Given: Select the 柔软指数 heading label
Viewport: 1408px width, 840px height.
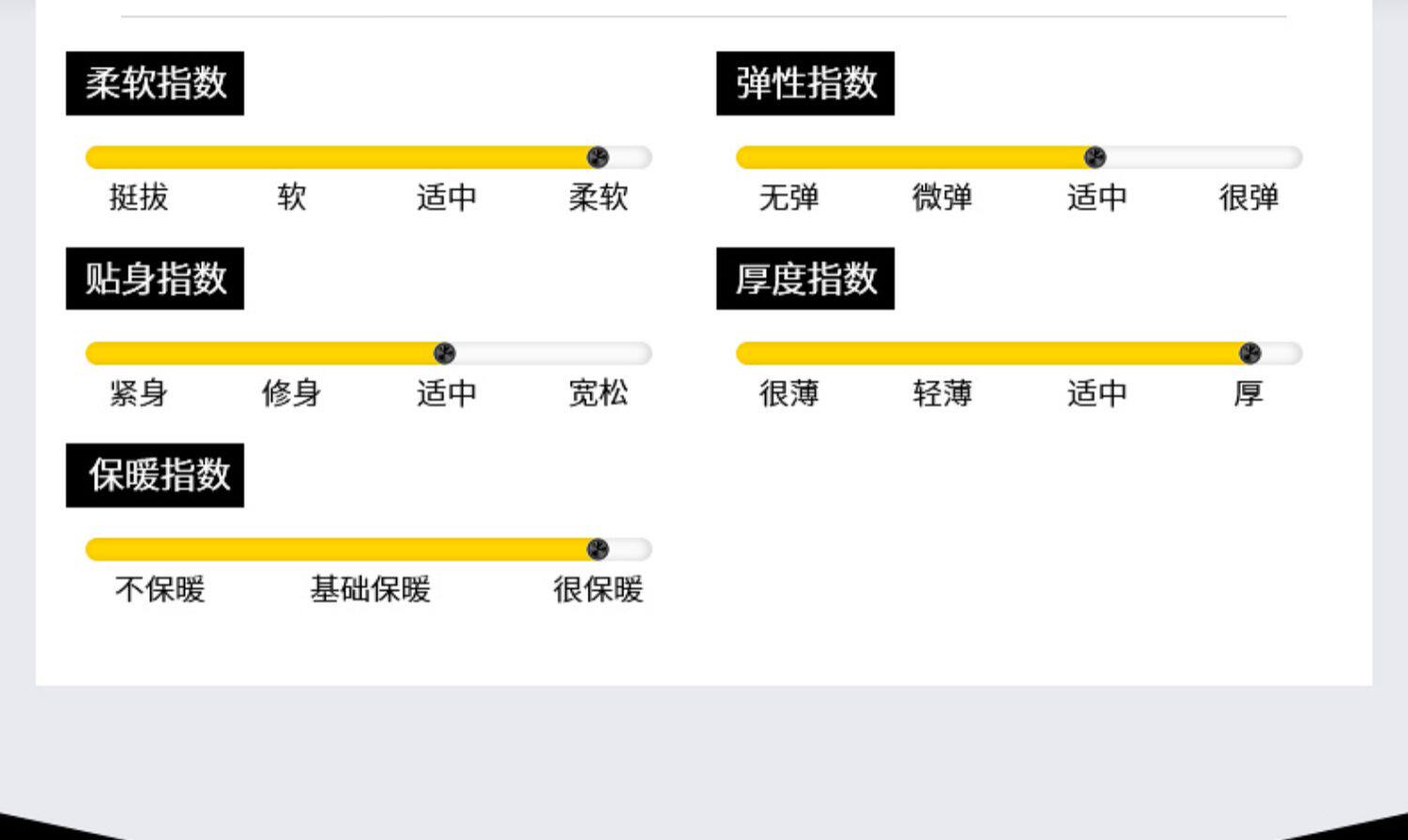Looking at the screenshot, I should [x=155, y=84].
